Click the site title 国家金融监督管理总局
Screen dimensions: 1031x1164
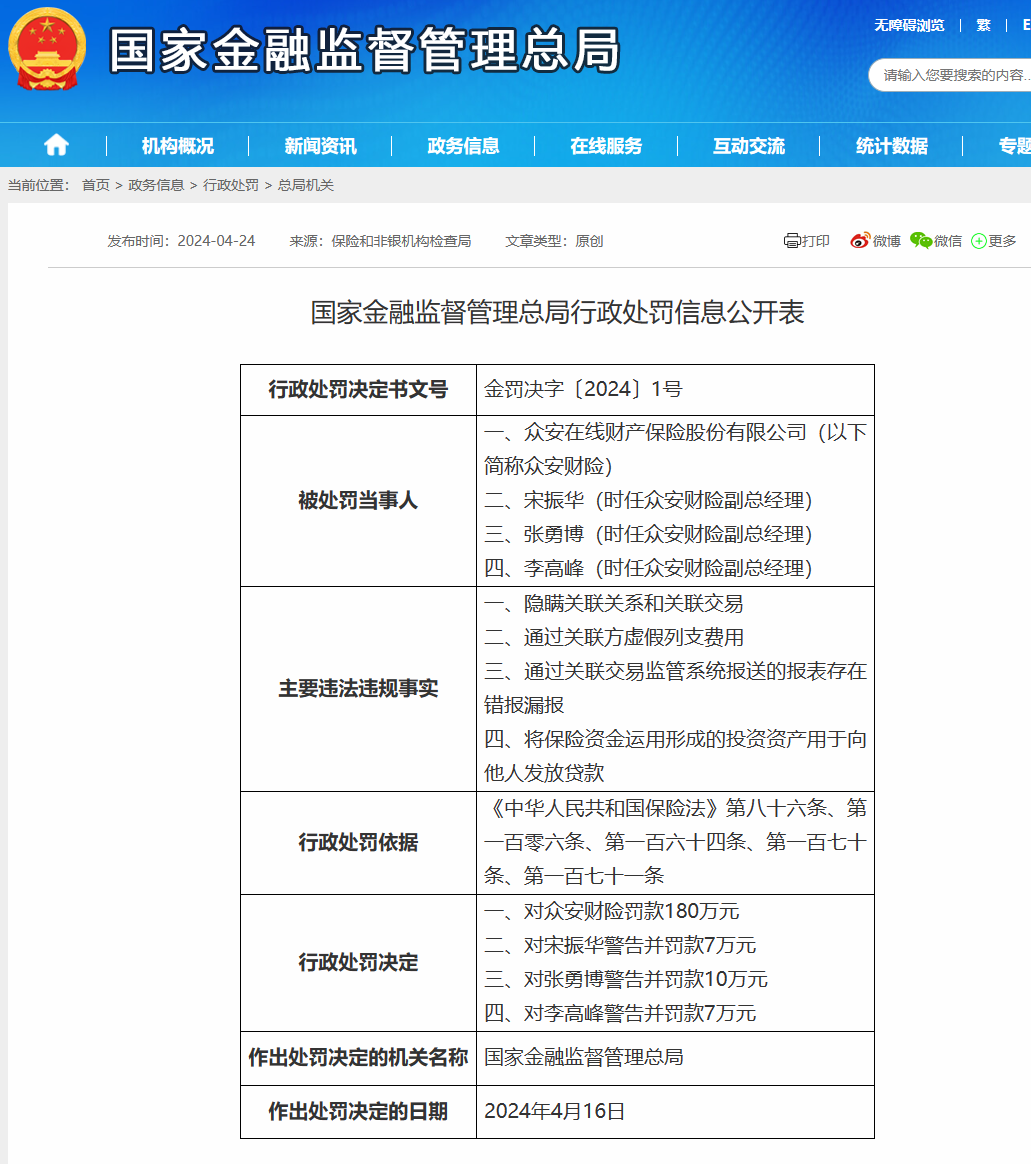[x=364, y=50]
